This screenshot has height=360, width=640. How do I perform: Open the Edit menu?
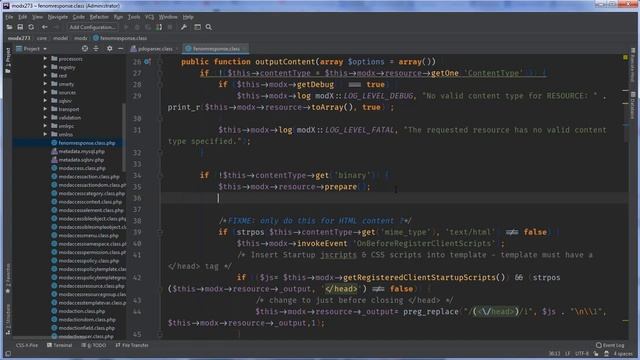(x=22, y=17)
